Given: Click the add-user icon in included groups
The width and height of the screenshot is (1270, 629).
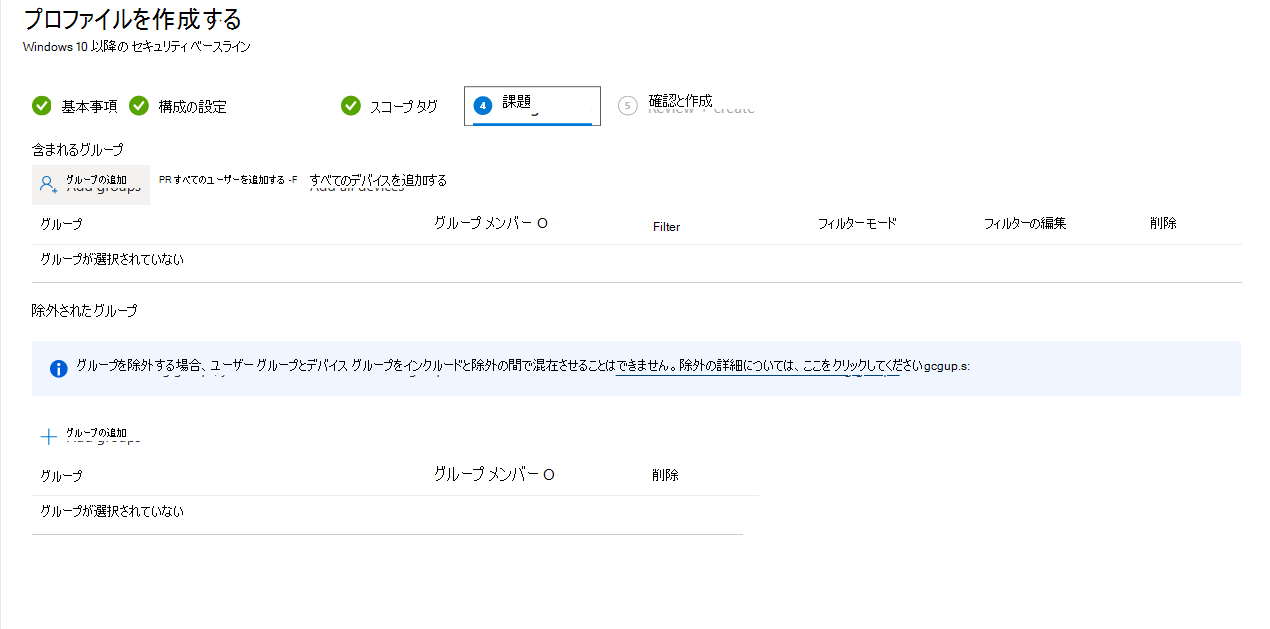Looking at the screenshot, I should 48,184.
